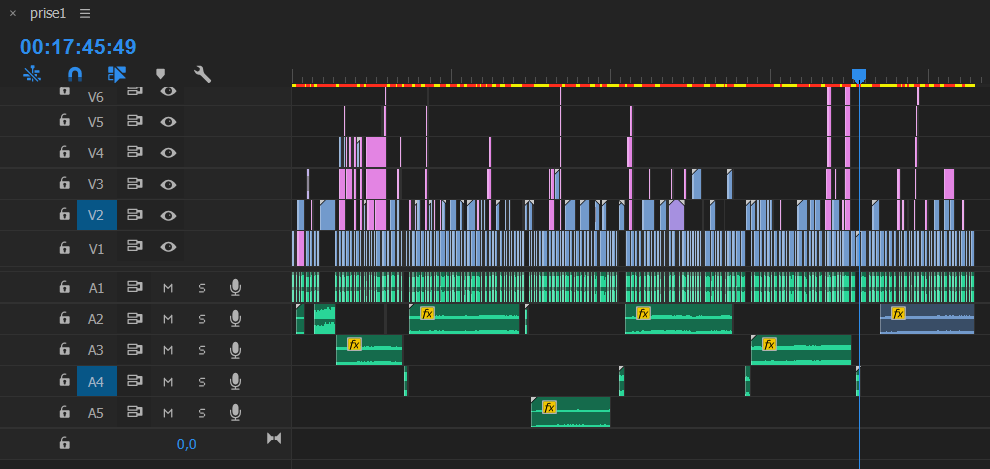Select the purple clip on V2
Image resolution: width=990 pixels, height=469 pixels.
pyautogui.click(x=676, y=215)
